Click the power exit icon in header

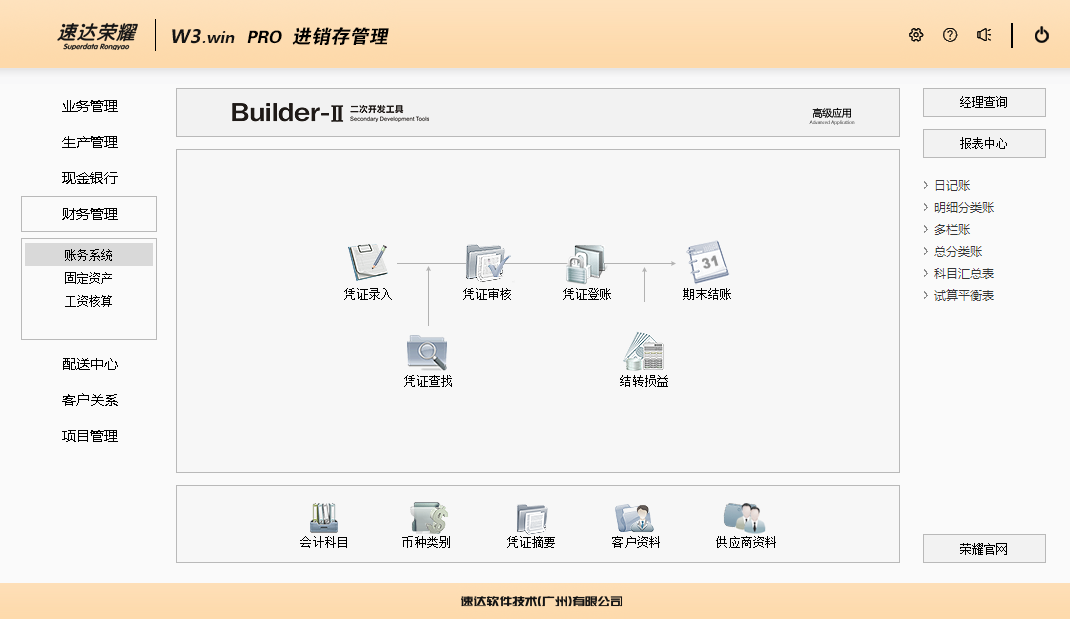coord(1041,35)
